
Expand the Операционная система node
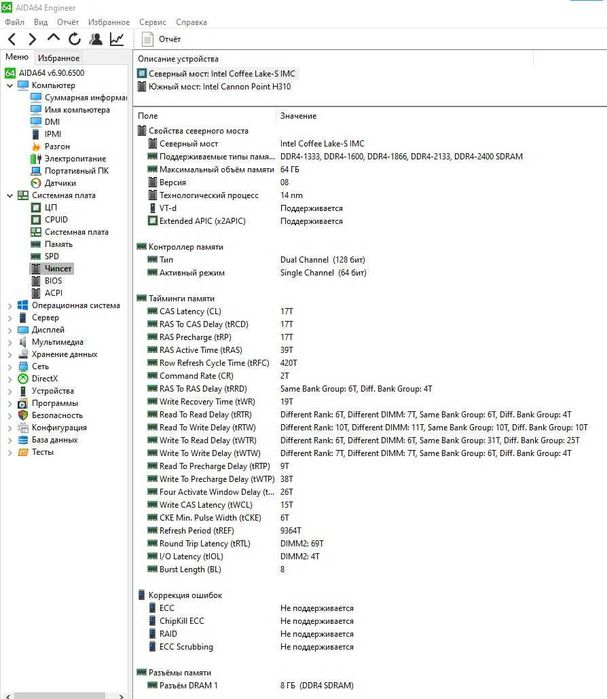point(10,305)
